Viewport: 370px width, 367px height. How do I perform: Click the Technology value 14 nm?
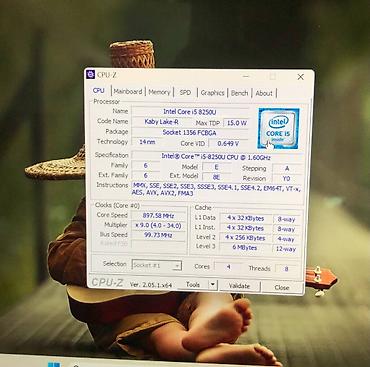click(x=147, y=142)
